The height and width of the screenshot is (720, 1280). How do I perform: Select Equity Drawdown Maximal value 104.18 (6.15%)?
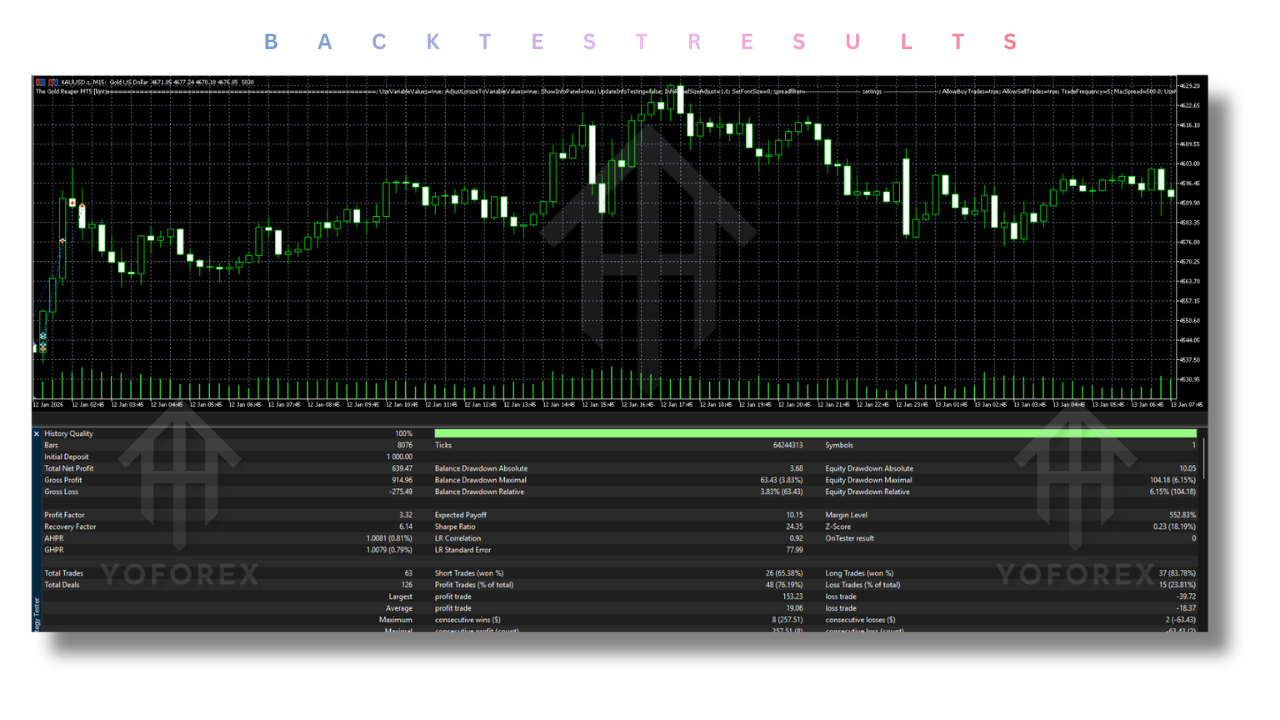pos(1171,480)
